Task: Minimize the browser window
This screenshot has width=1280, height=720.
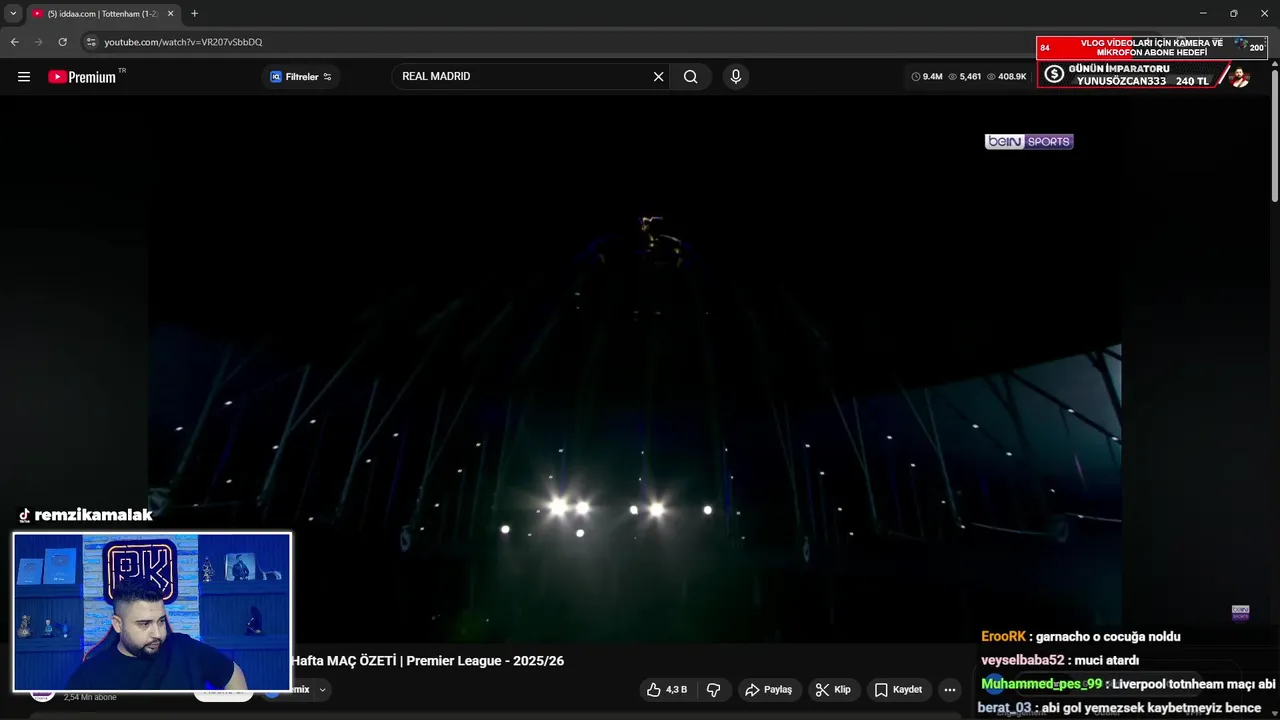Action: tap(1203, 13)
